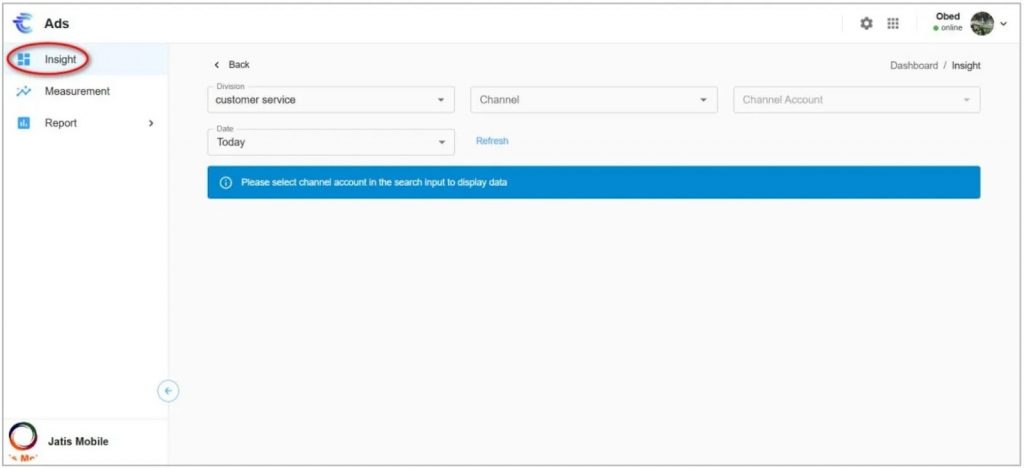Click the Report bar-chart icon
Viewport: 1024px width, 468px height.
(x=25, y=123)
